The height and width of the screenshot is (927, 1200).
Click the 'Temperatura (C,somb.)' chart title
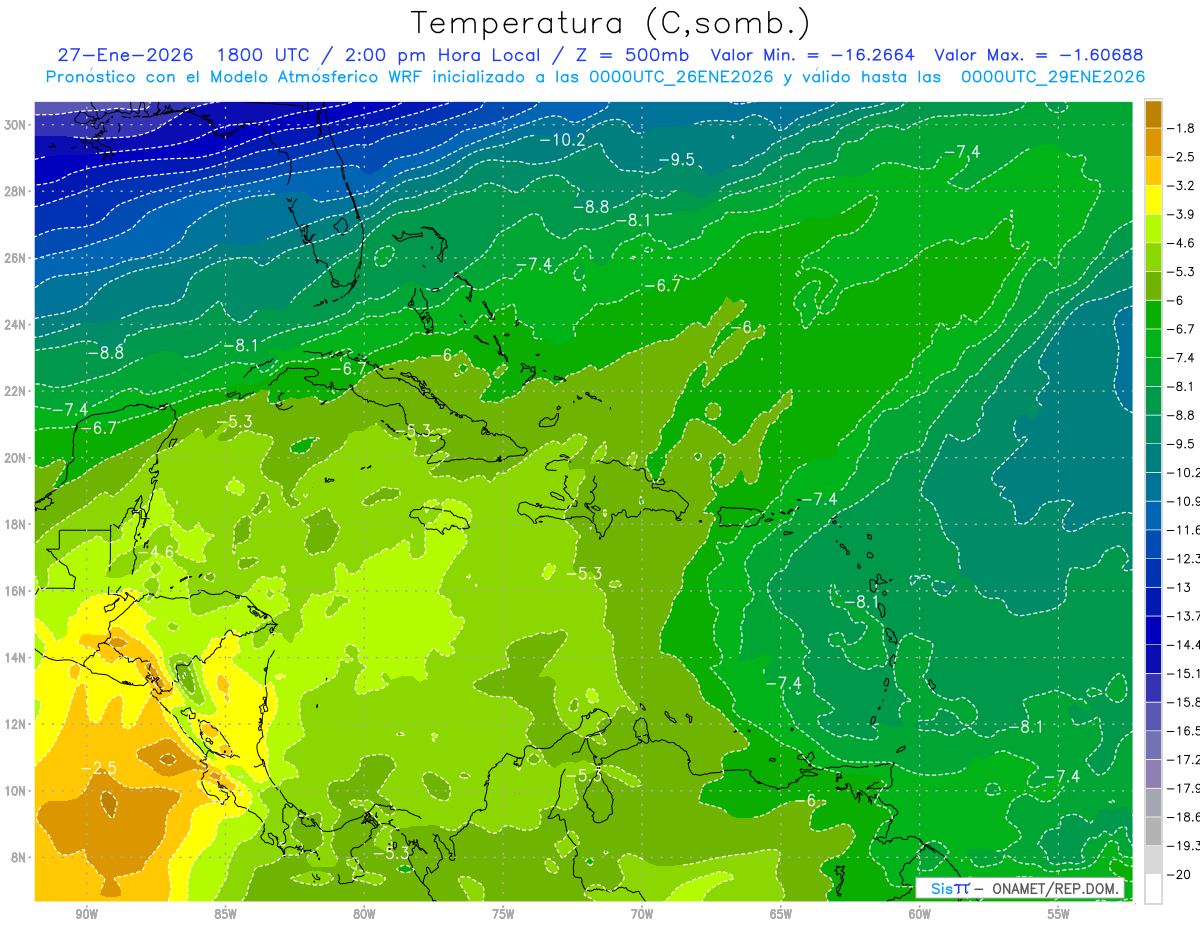[610, 23]
